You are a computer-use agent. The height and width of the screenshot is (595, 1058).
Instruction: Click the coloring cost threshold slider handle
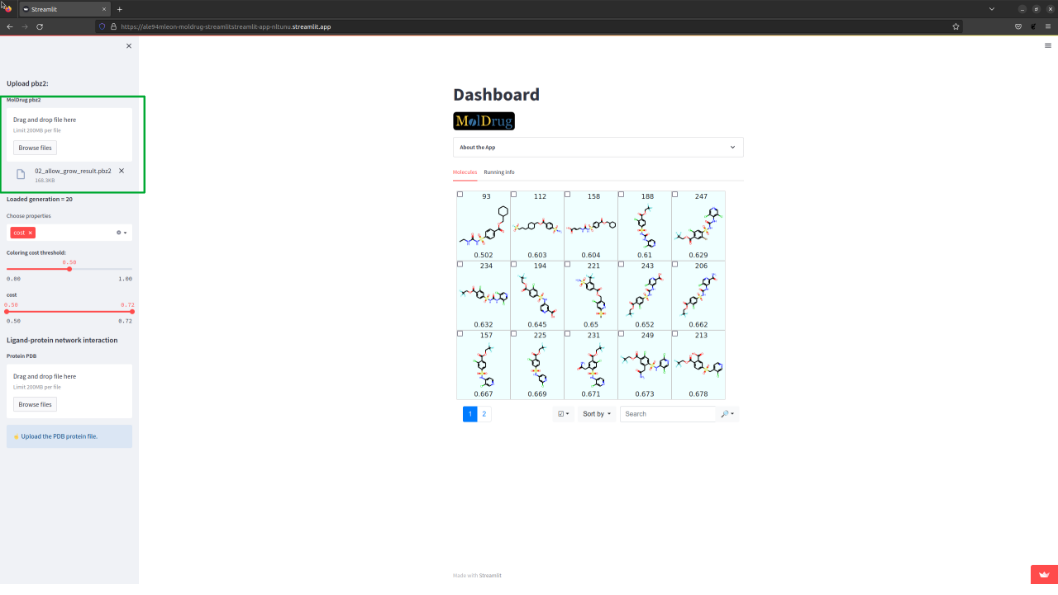click(x=69, y=269)
